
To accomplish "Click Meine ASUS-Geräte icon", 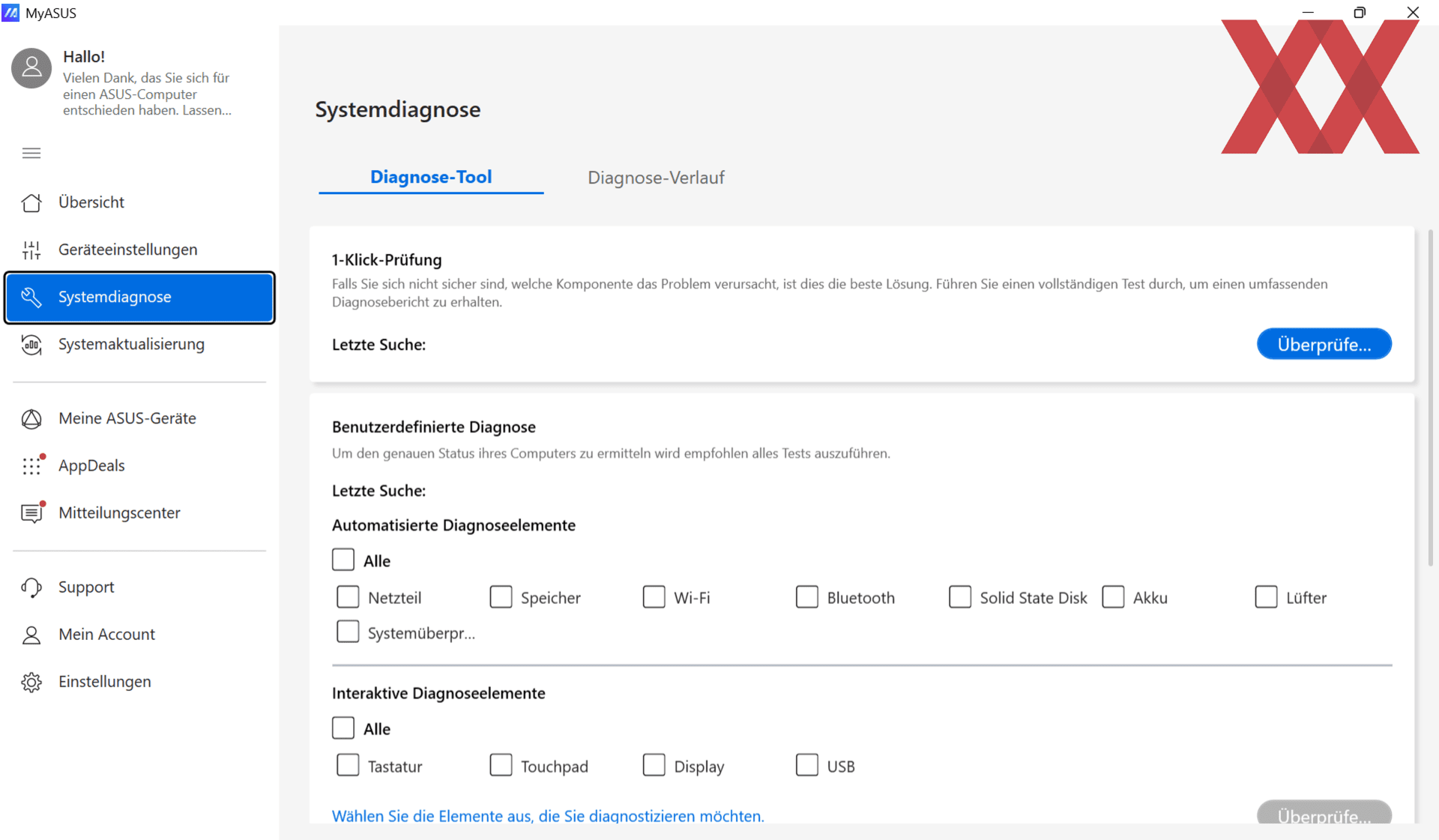I will pos(31,419).
